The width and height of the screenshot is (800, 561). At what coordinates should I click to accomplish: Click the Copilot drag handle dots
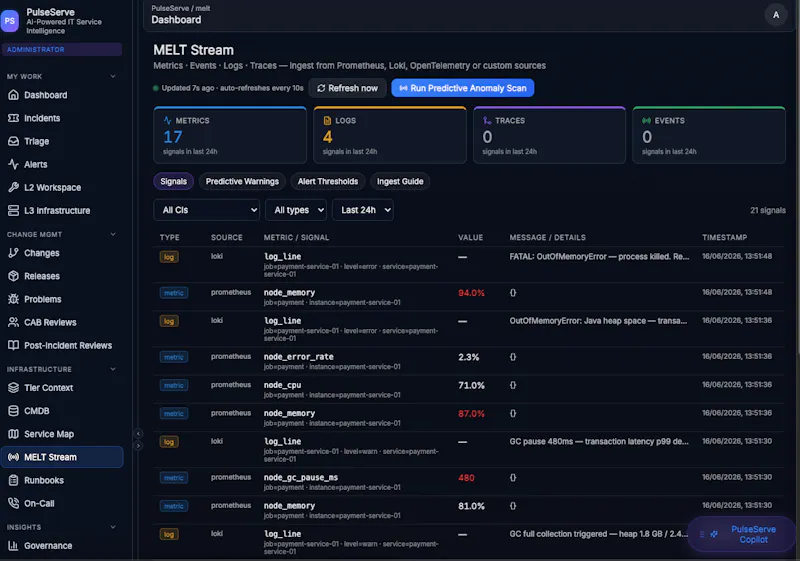(x=702, y=534)
